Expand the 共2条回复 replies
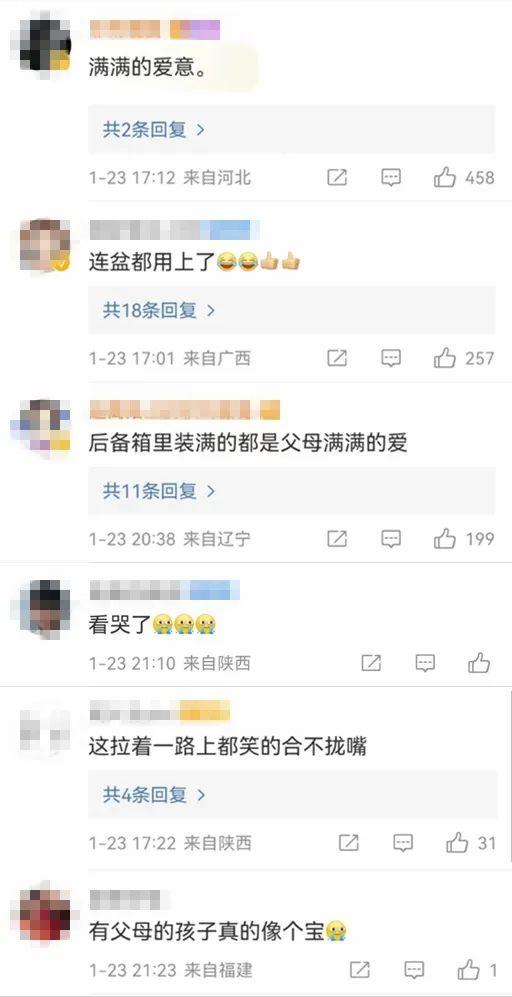This screenshot has height=997, width=512. click(x=153, y=130)
